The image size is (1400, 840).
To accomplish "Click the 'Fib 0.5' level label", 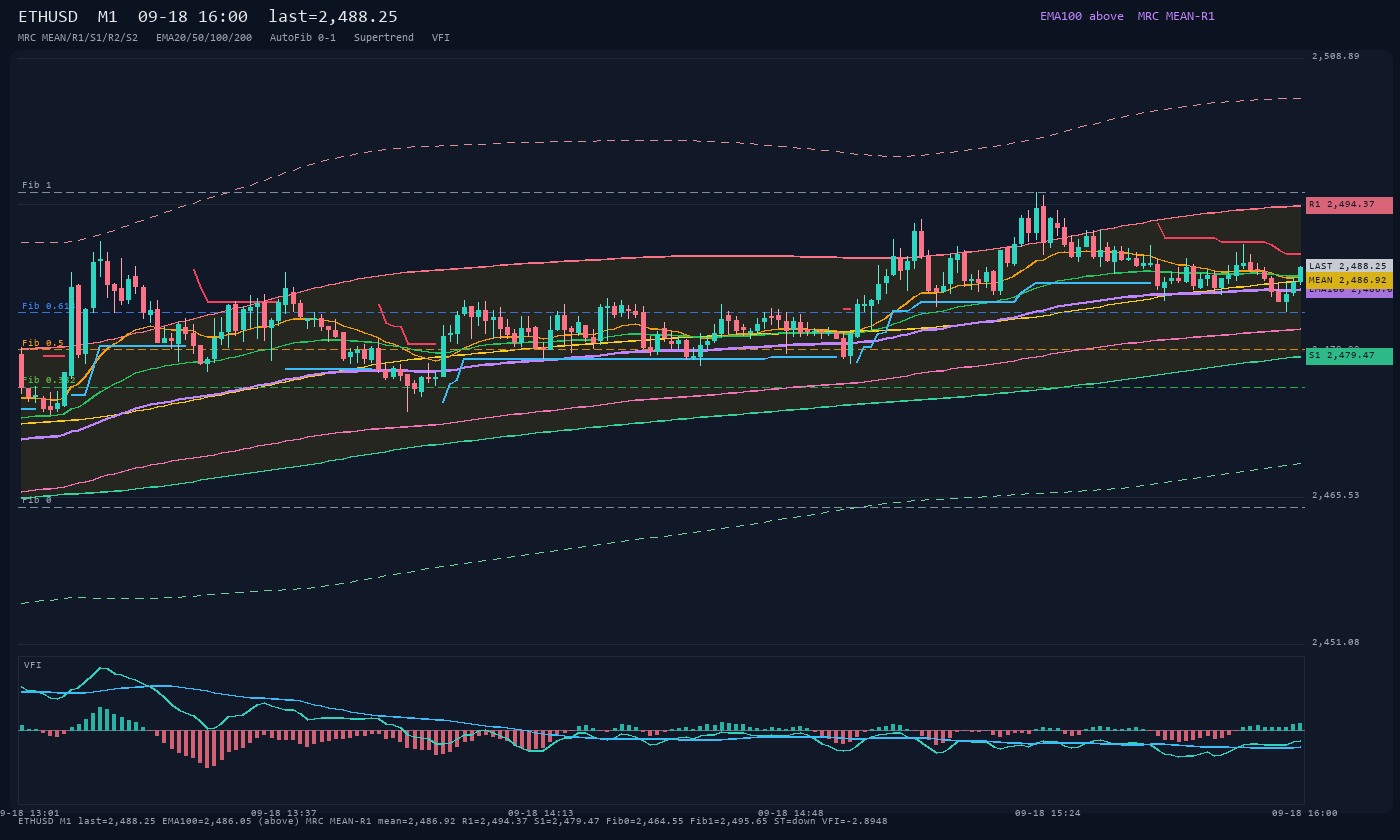I will (43, 343).
